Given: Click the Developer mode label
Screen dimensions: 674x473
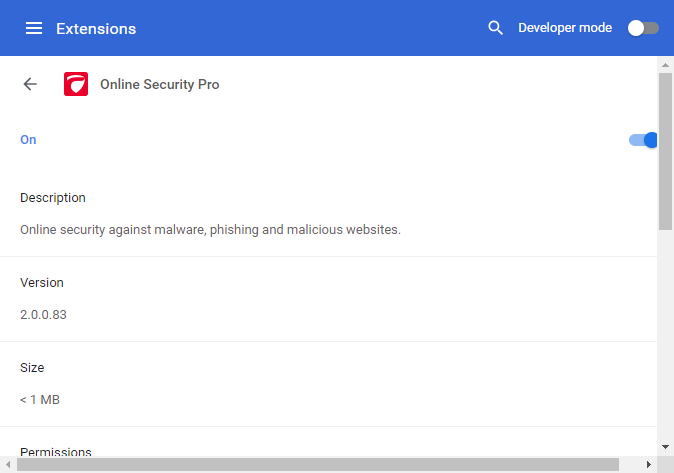Looking at the screenshot, I should tap(565, 28).
